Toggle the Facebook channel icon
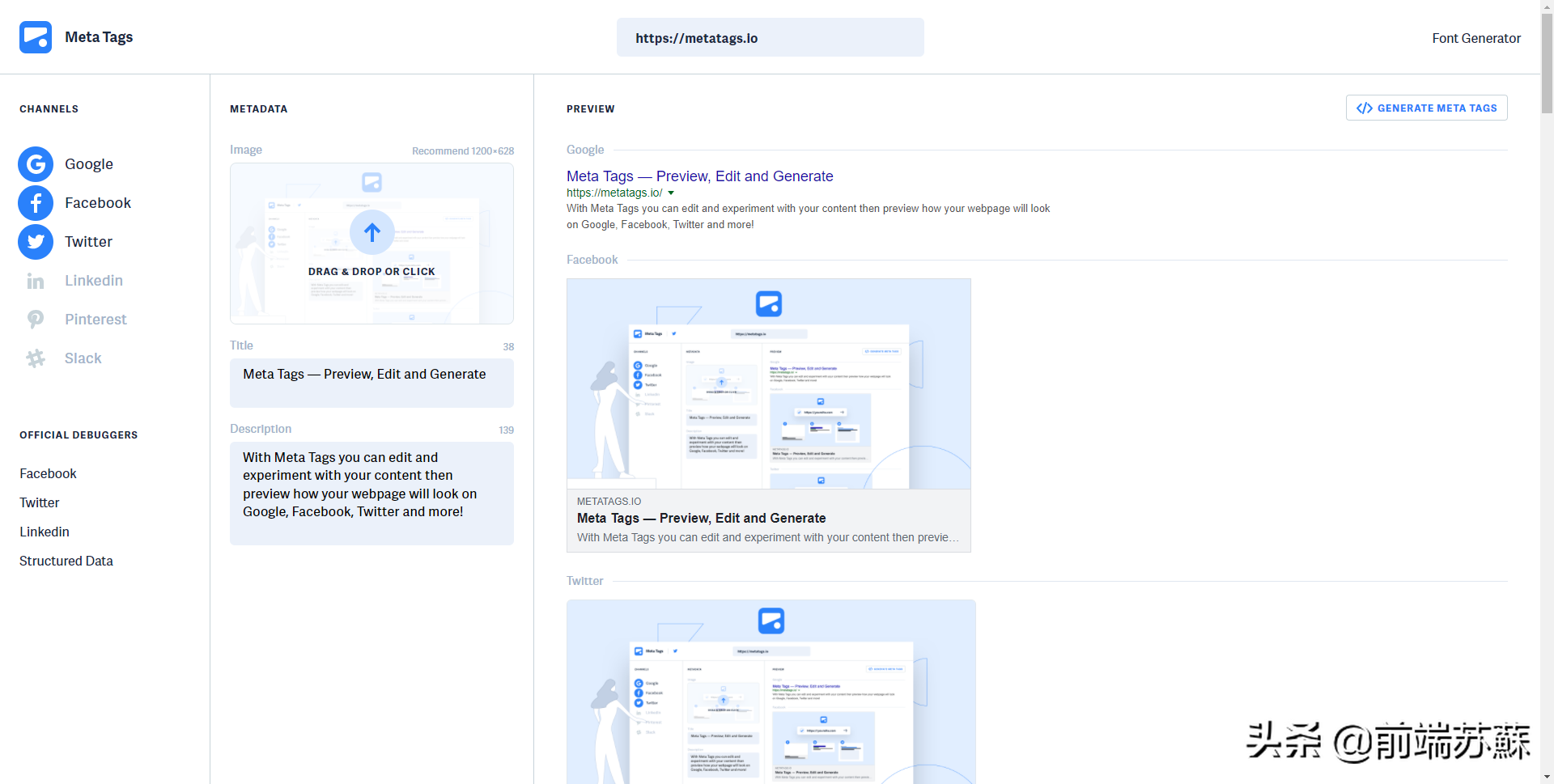Image resolution: width=1554 pixels, height=784 pixels. click(x=36, y=203)
